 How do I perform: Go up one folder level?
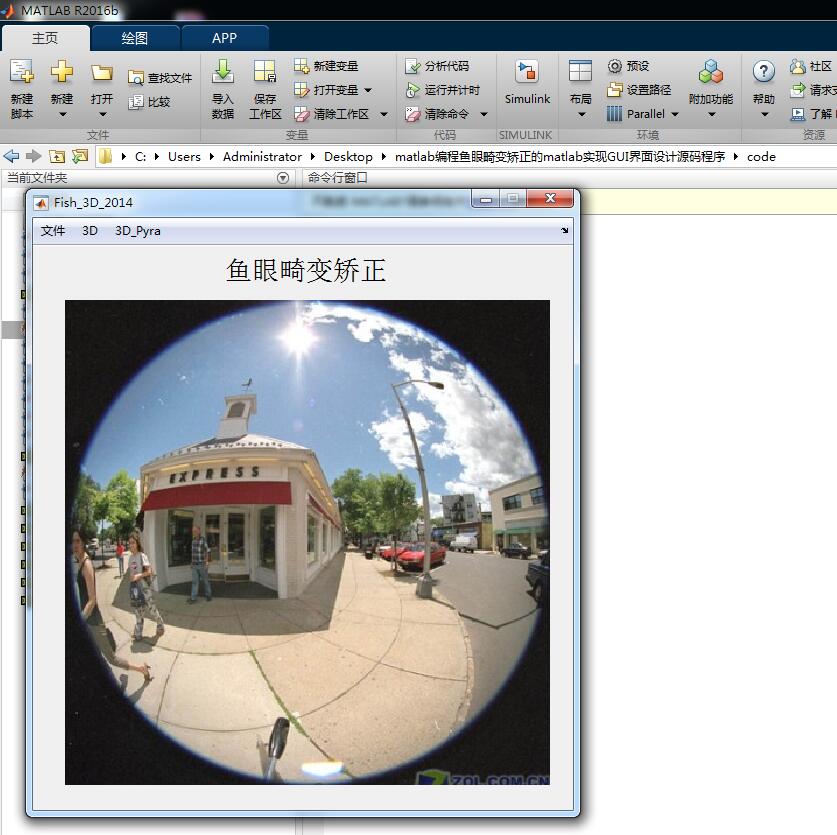57,156
